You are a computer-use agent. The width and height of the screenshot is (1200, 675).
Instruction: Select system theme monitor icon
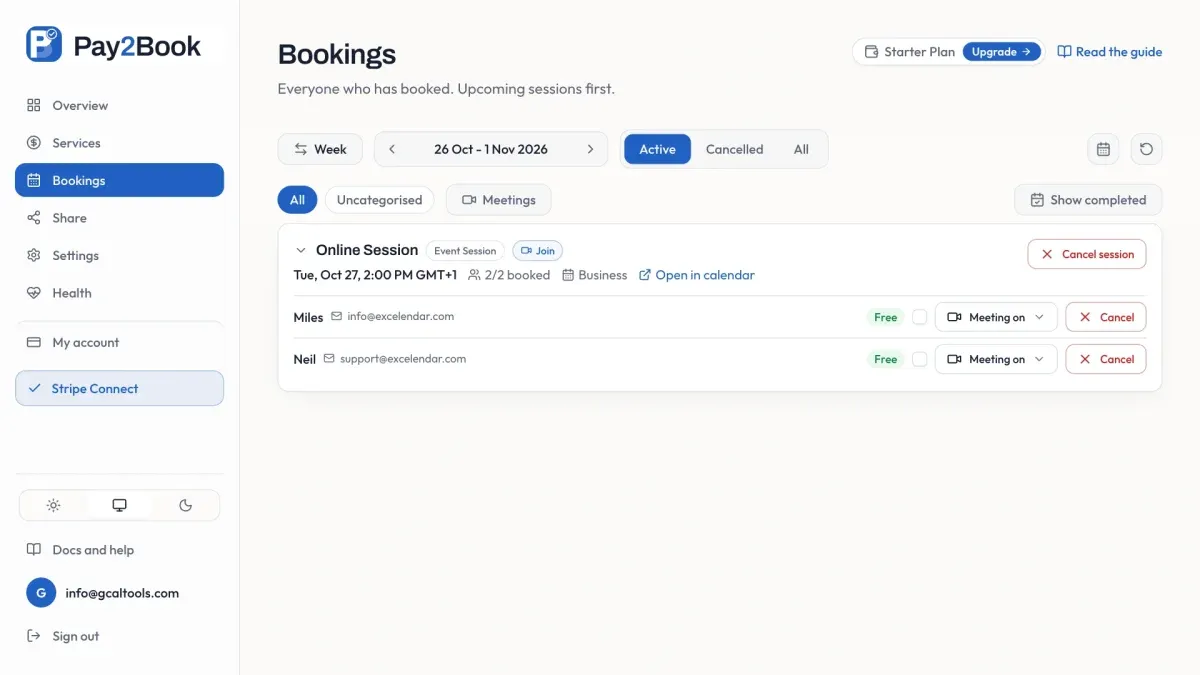pos(120,505)
